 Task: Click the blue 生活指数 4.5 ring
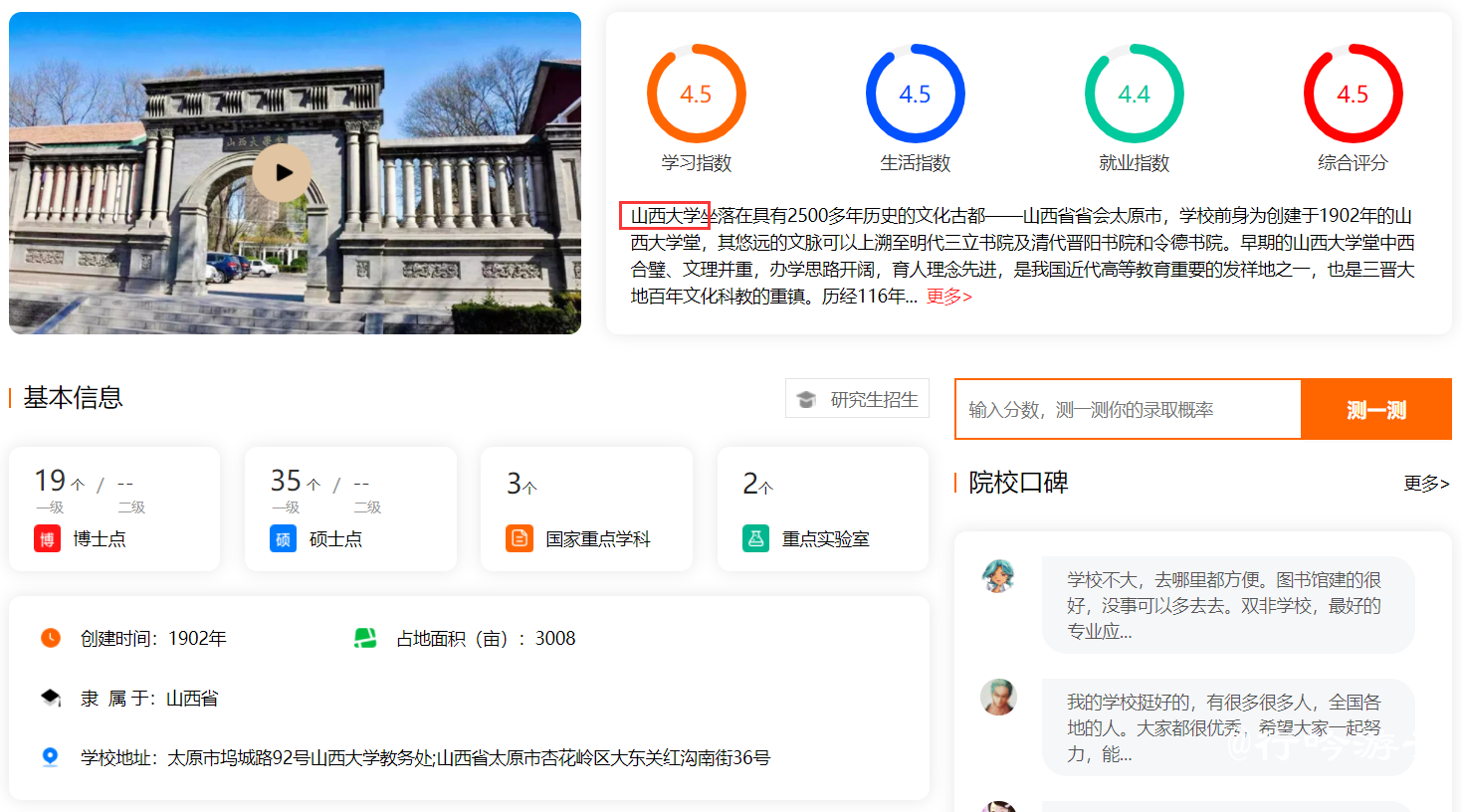point(915,94)
